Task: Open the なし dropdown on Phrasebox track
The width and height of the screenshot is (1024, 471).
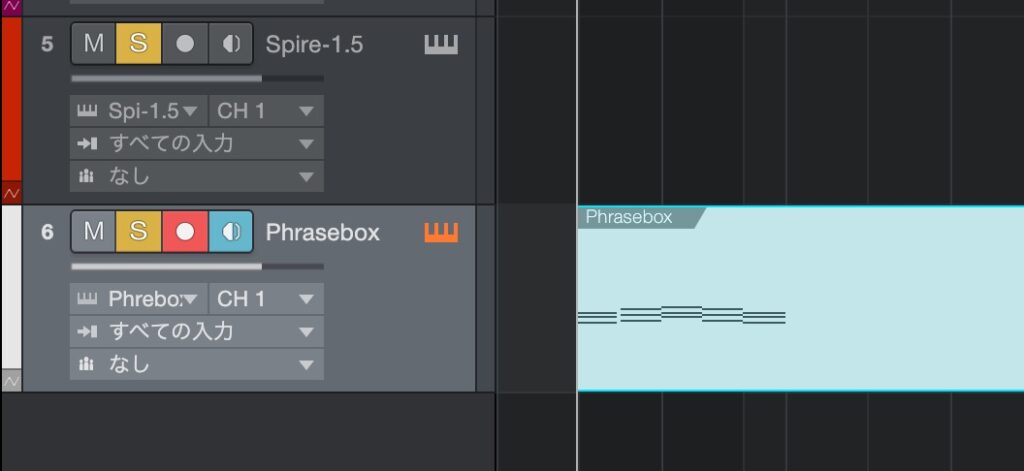Action: 197,364
